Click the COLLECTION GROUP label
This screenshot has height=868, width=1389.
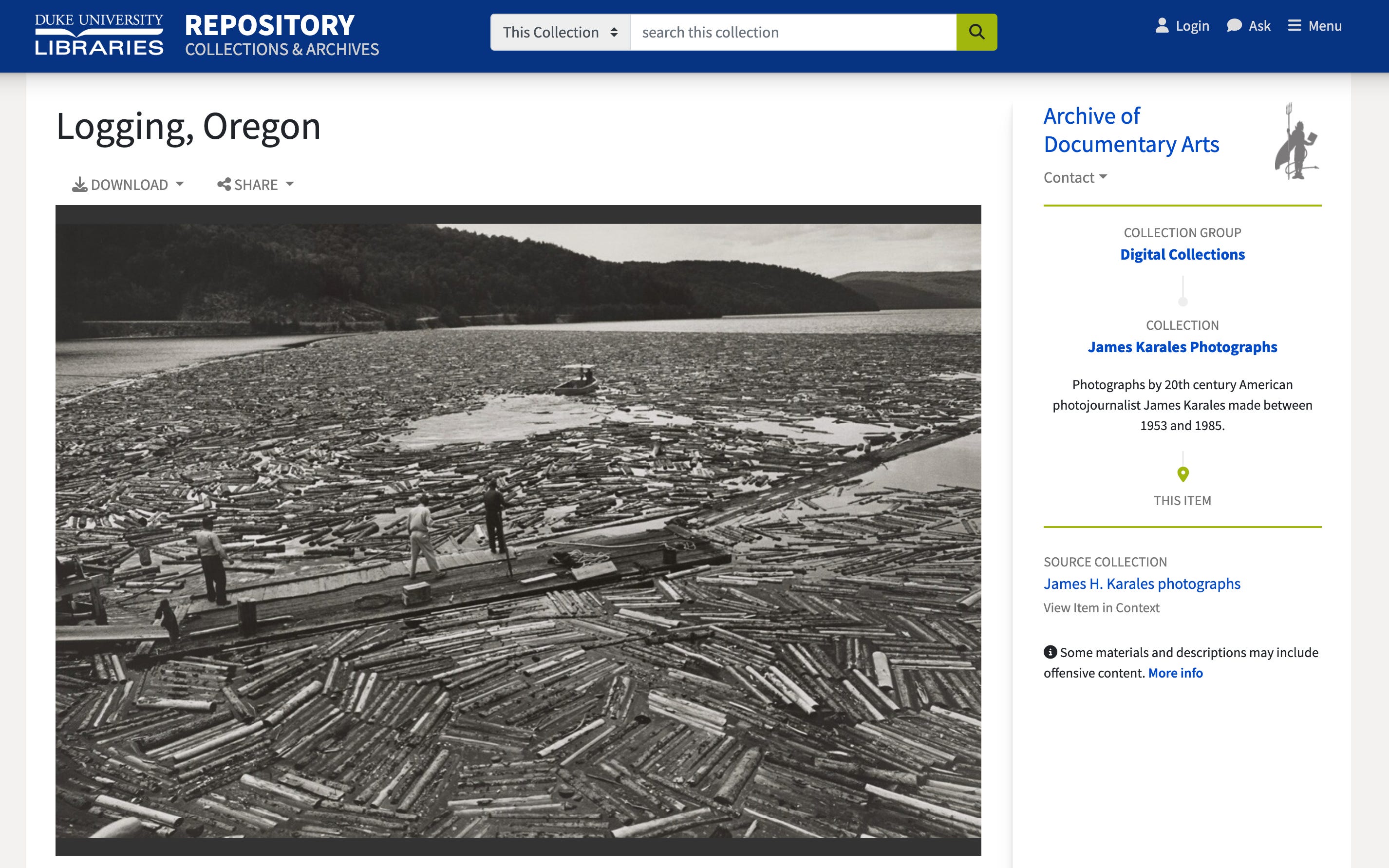click(1182, 232)
